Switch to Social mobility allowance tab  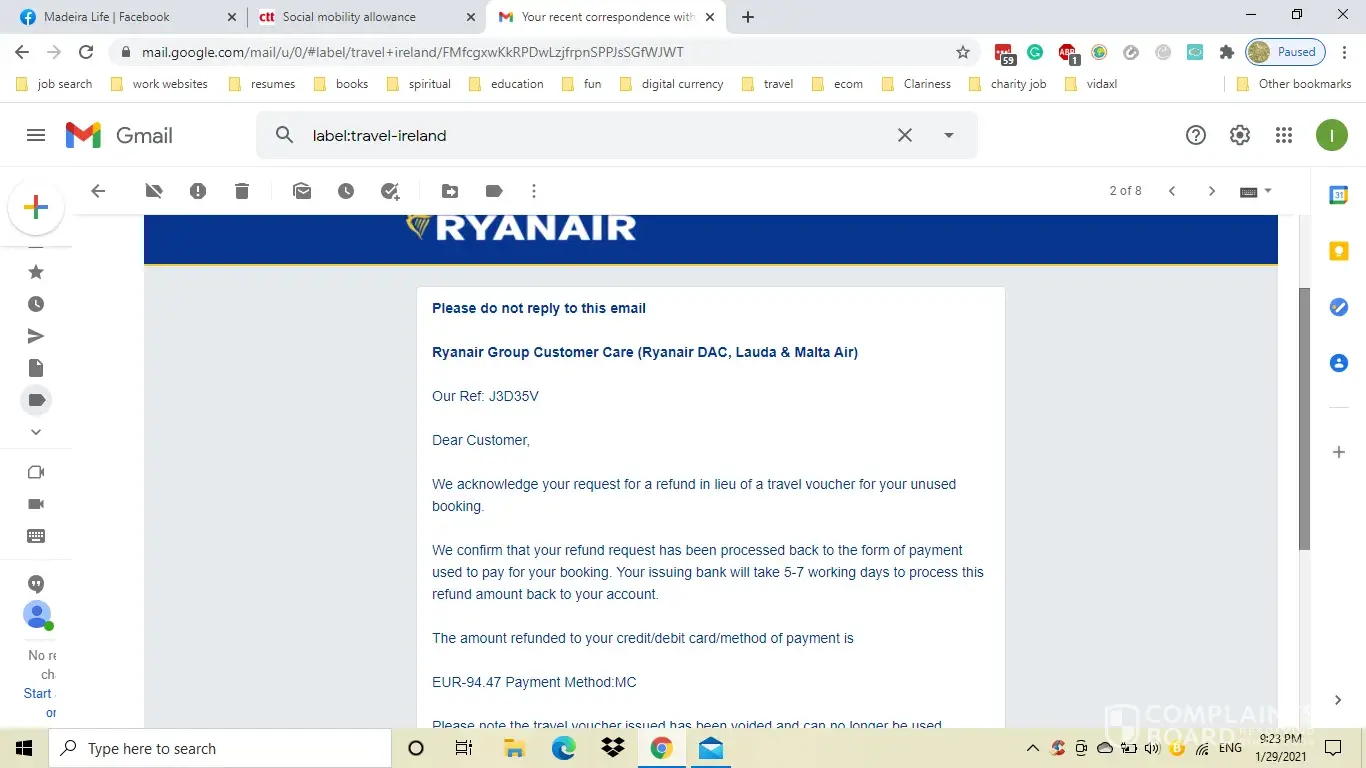pos(349,17)
